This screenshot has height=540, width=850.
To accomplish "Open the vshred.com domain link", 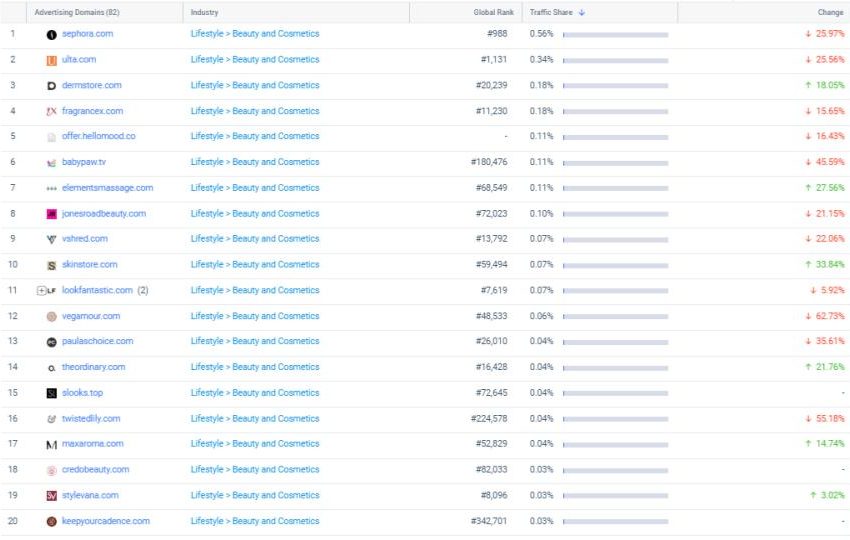I will [85, 239].
